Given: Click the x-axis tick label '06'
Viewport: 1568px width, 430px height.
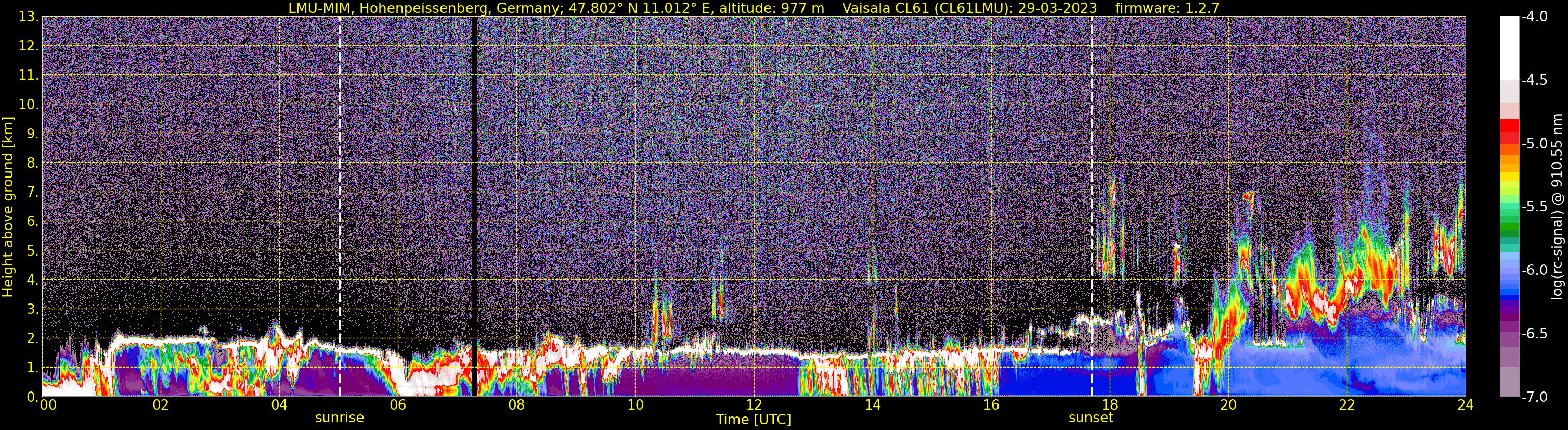Looking at the screenshot, I should click(x=397, y=405).
